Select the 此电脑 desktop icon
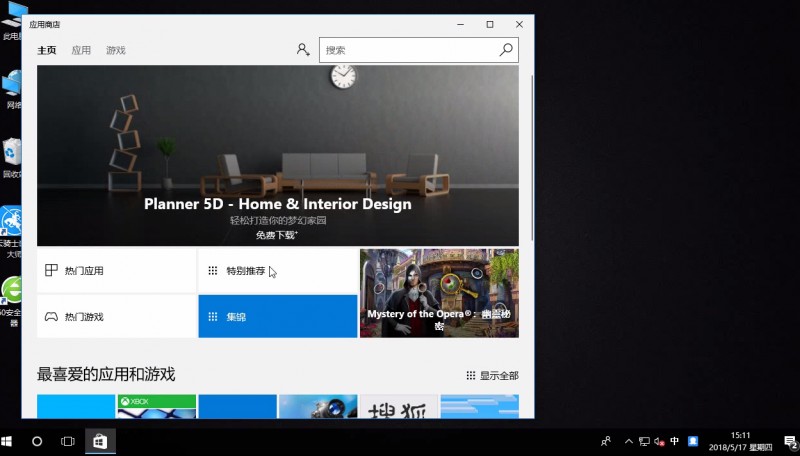The width and height of the screenshot is (800, 456). pos(12,21)
